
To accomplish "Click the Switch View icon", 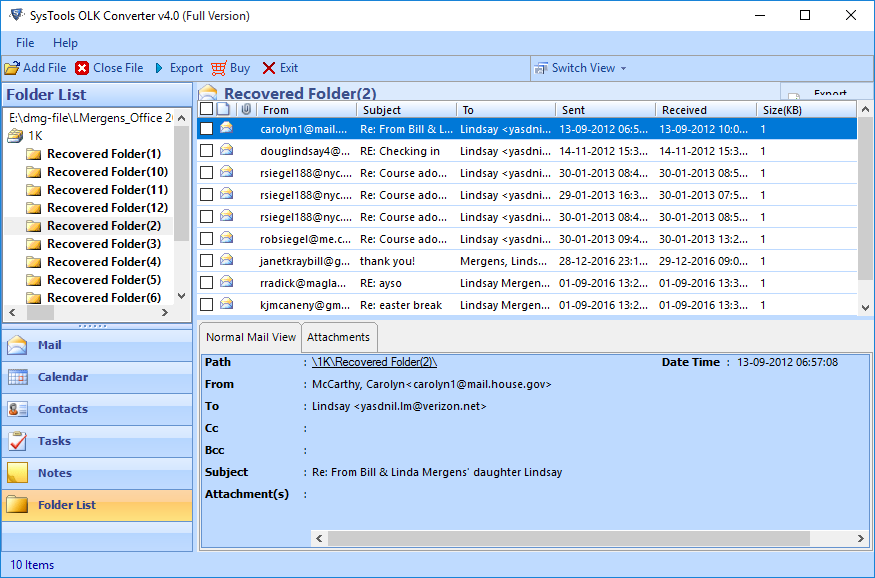I will (541, 69).
